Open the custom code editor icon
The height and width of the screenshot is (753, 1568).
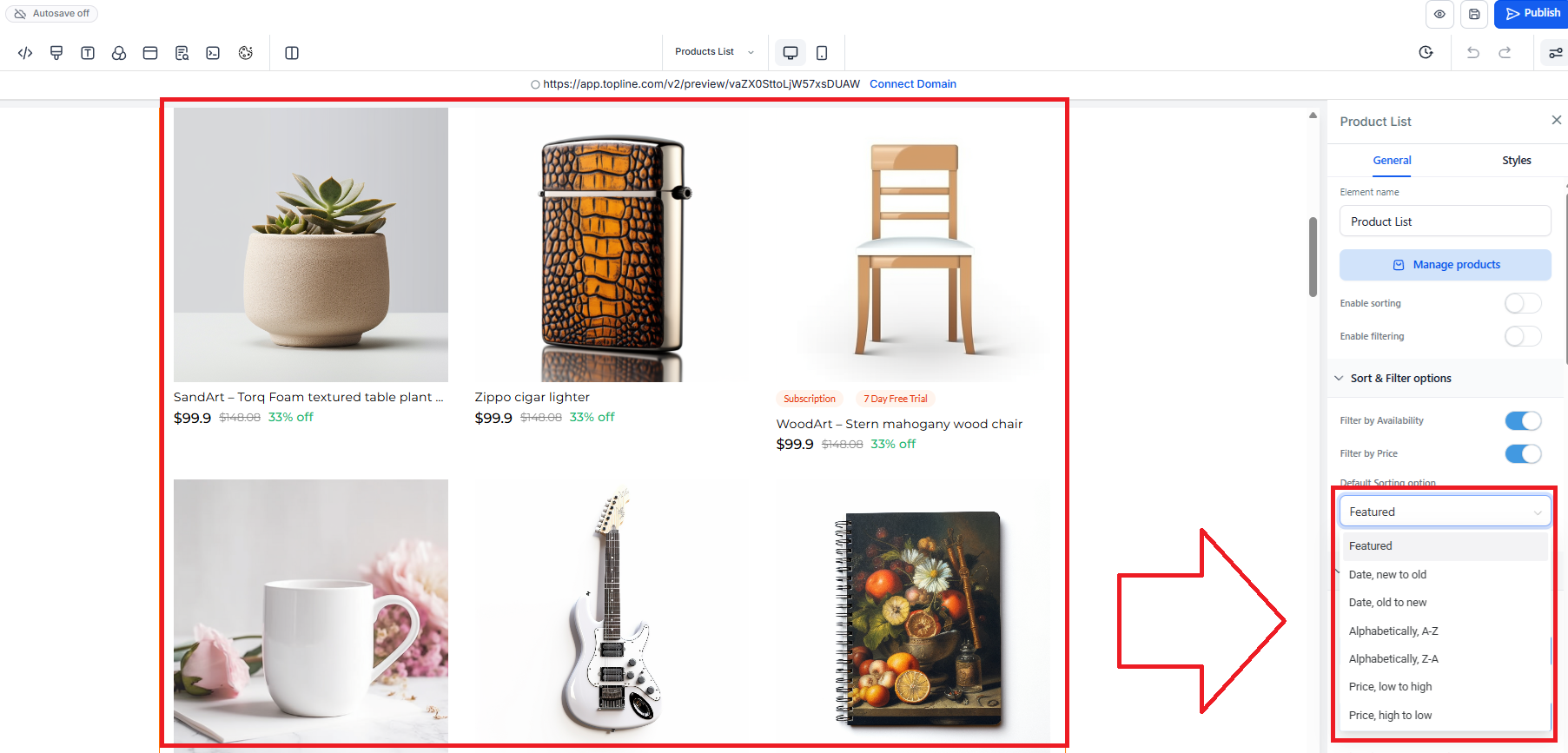tap(25, 53)
